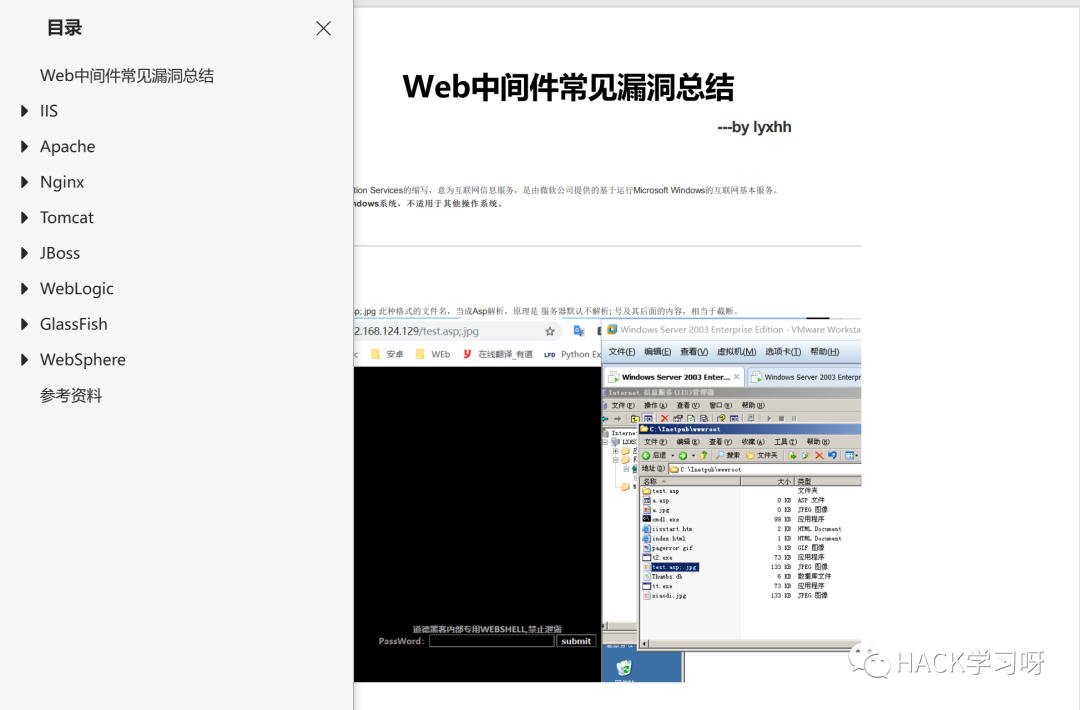
Task: Open the WEb bookmark folder
Action: (433, 354)
